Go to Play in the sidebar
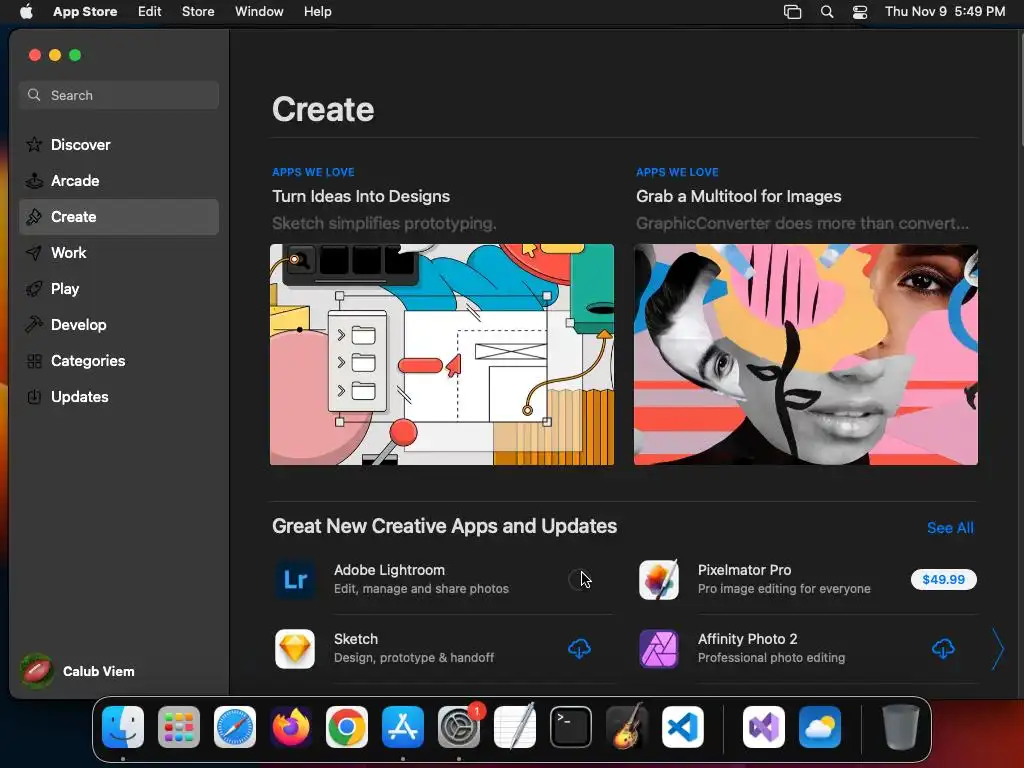1024x768 pixels. [x=119, y=289]
